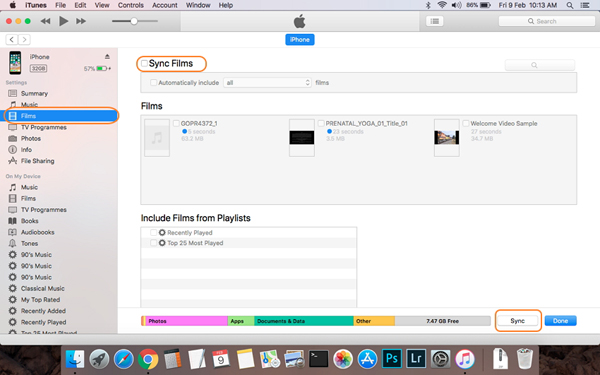Click the iTunes Search field
The height and width of the screenshot is (375, 600).
tap(546, 21)
